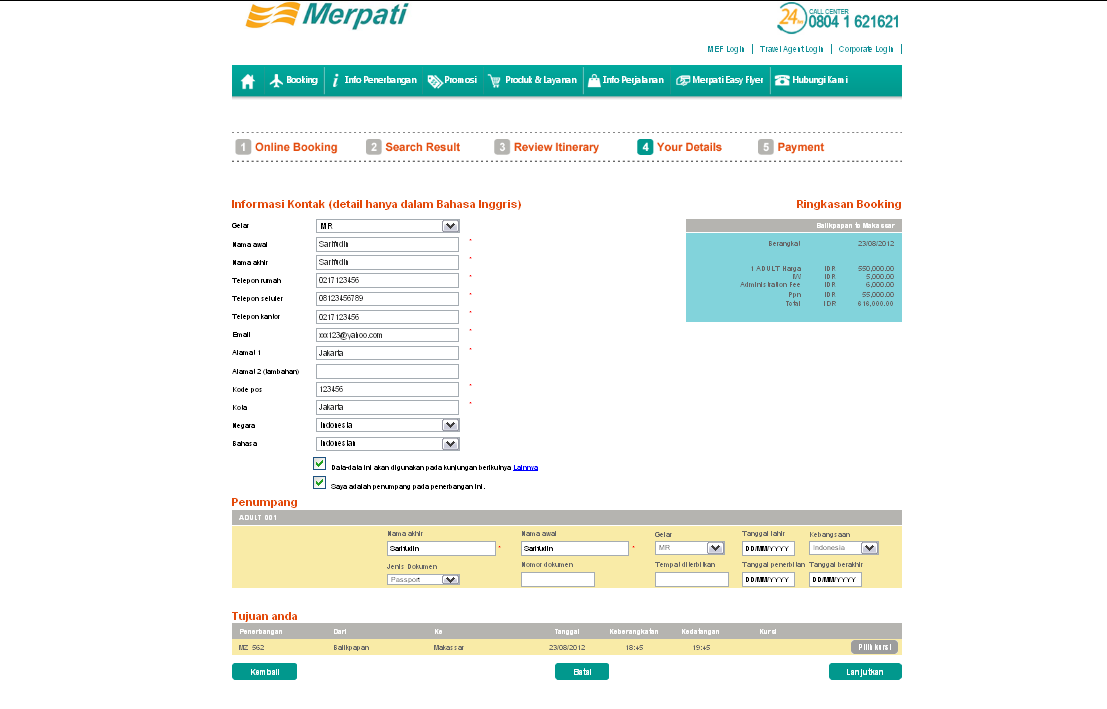This screenshot has height=709, width=1107.
Task: Open the Lainnya link
Action: click(x=525, y=466)
